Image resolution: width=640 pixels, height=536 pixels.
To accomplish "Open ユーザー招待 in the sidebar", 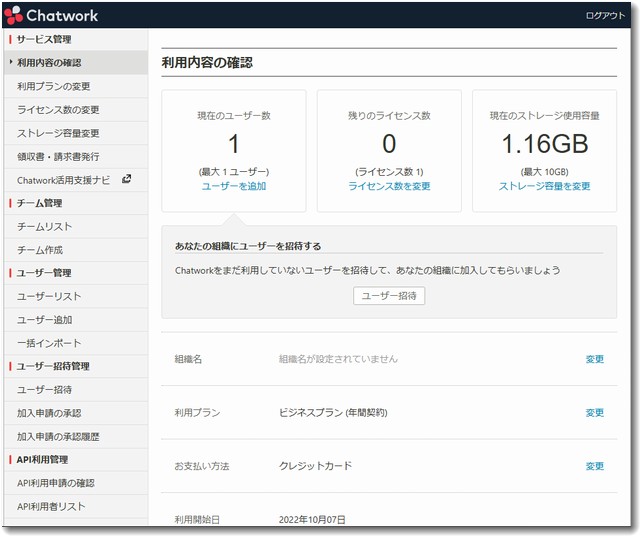I will (x=76, y=390).
